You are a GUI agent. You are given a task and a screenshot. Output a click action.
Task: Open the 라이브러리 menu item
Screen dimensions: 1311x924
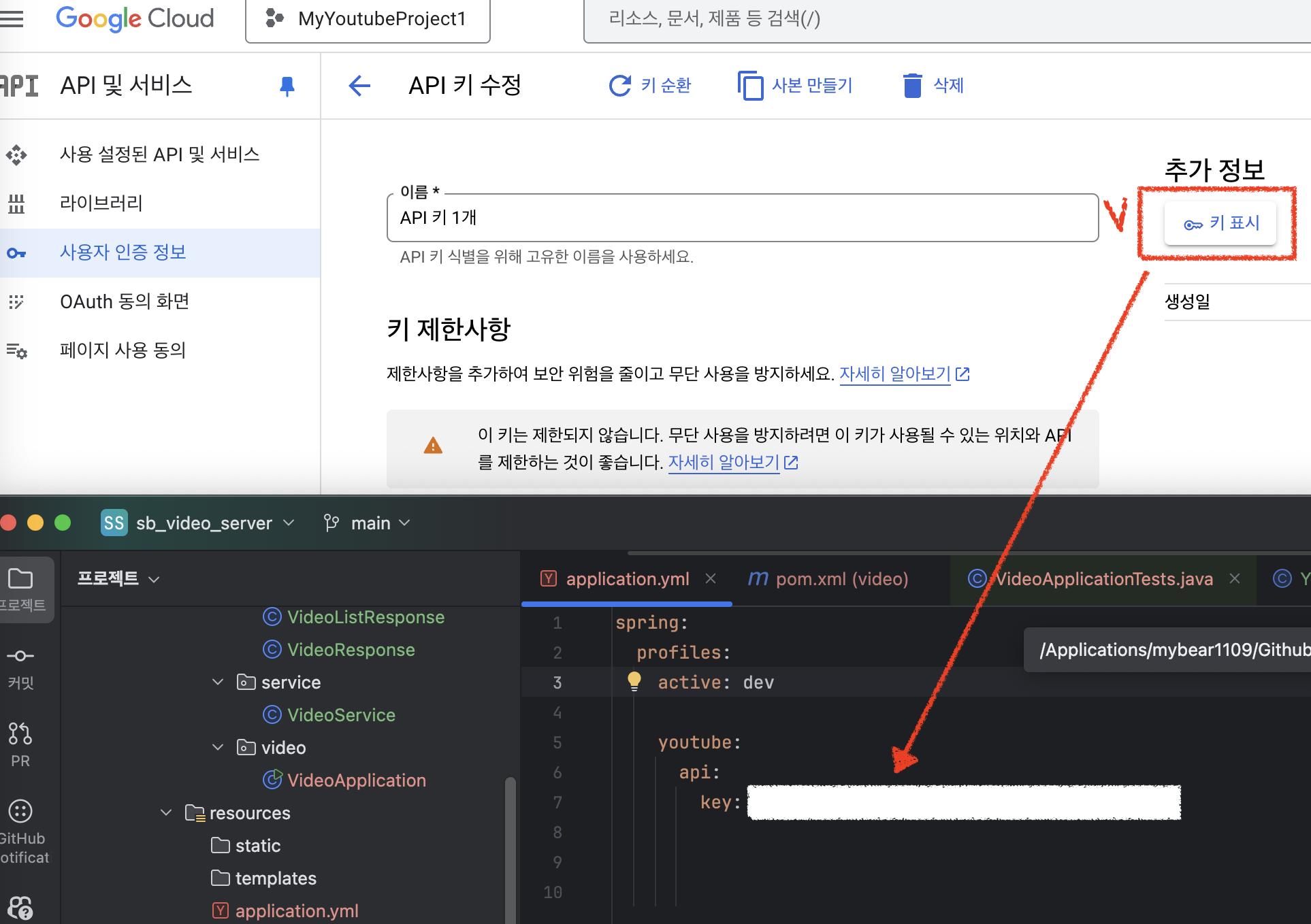(x=160, y=203)
